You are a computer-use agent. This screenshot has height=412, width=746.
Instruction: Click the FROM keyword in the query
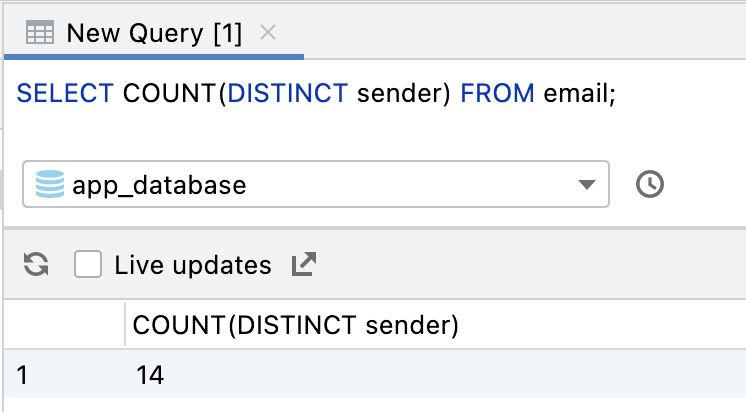pos(497,94)
